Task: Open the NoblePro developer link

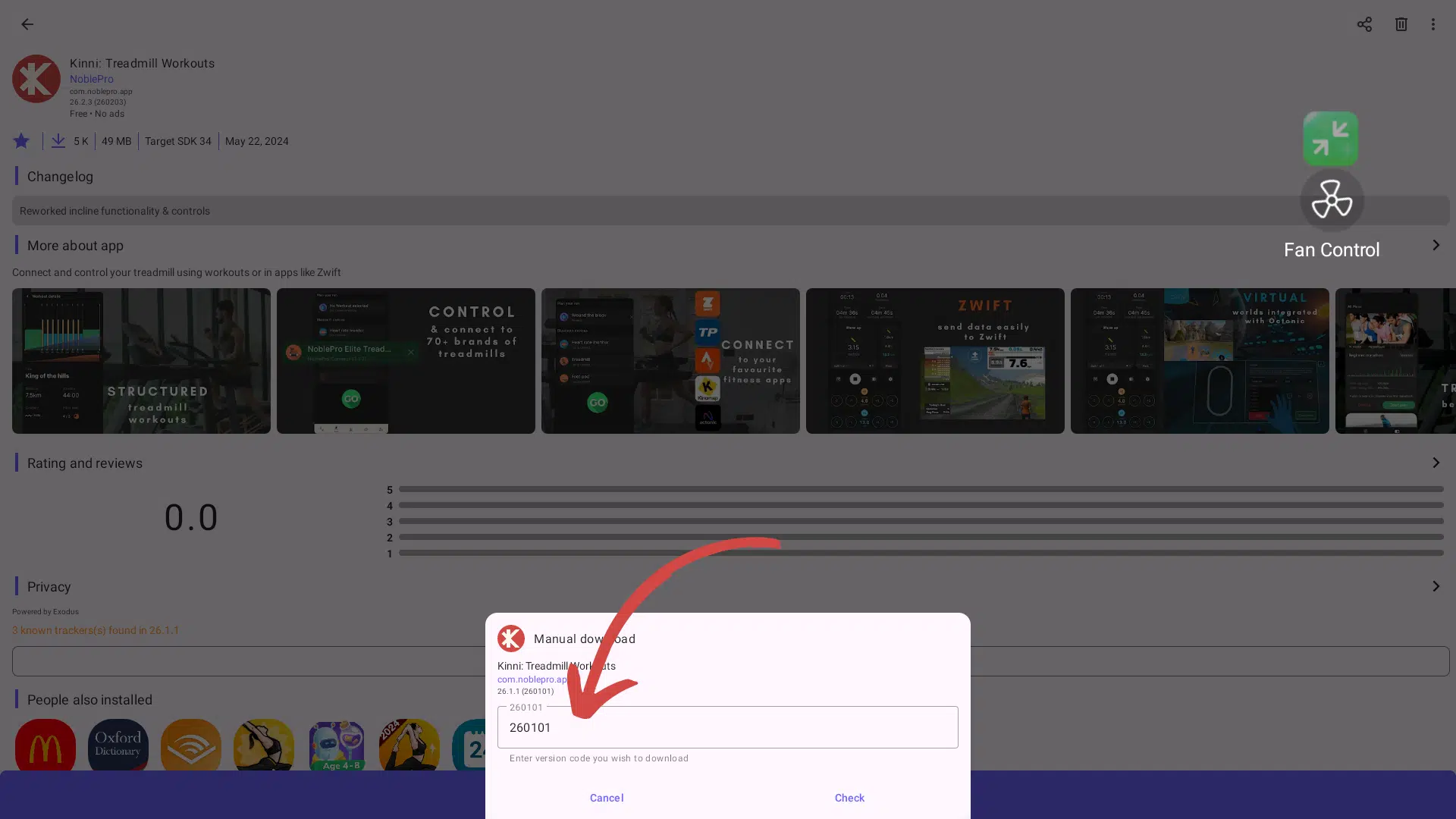Action: click(x=91, y=79)
